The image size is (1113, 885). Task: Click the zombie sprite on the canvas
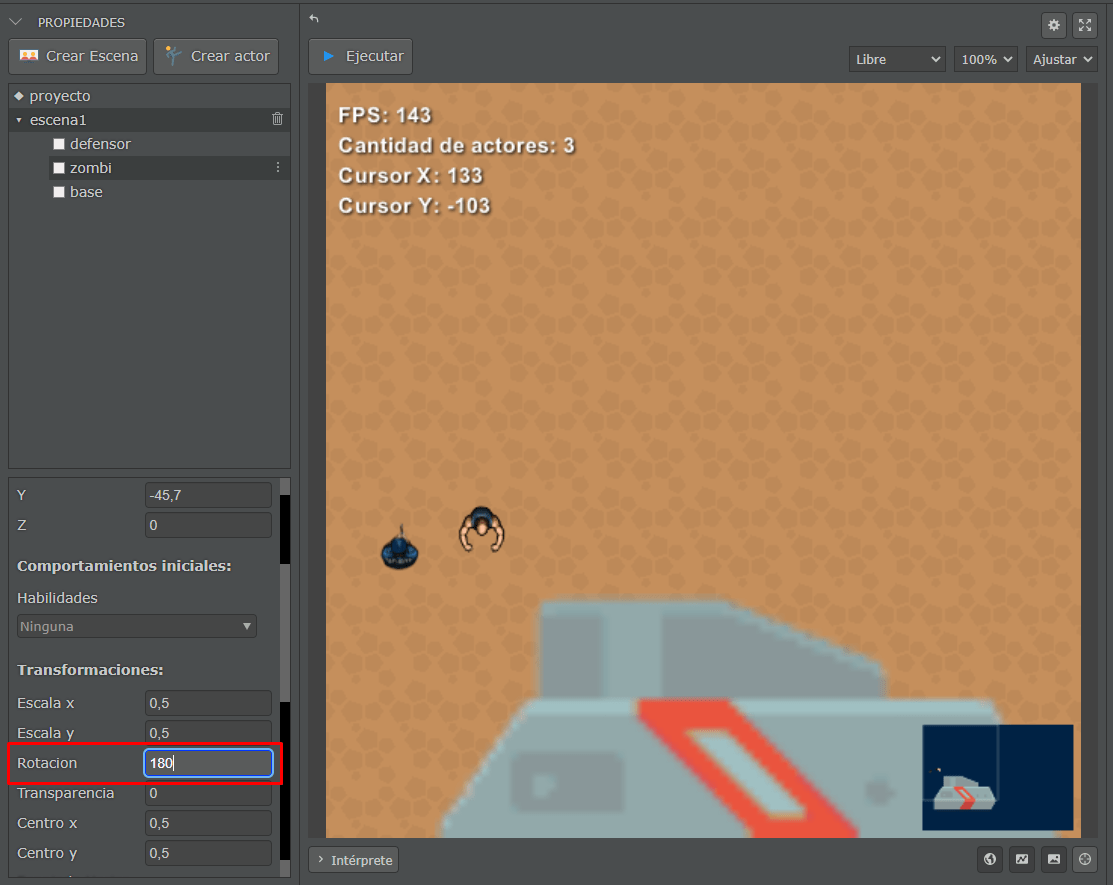[482, 529]
